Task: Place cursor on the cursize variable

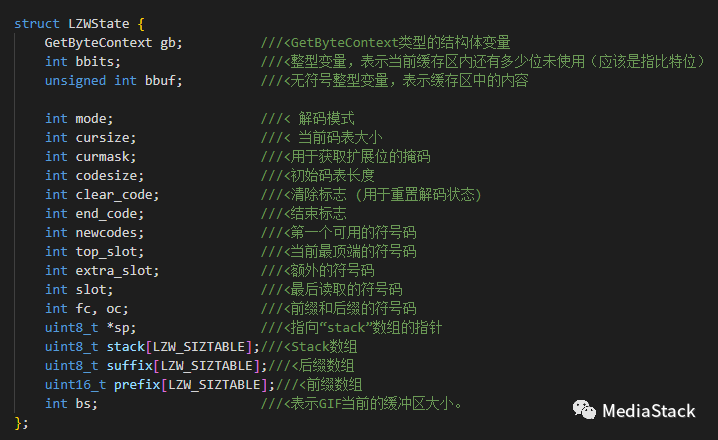Action: pos(105,137)
